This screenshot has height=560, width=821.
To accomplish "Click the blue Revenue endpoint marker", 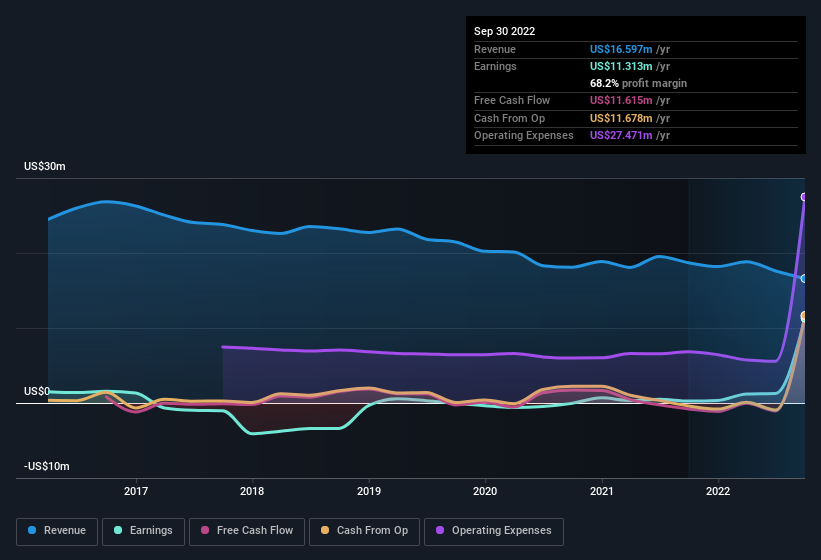I will pos(804,278).
